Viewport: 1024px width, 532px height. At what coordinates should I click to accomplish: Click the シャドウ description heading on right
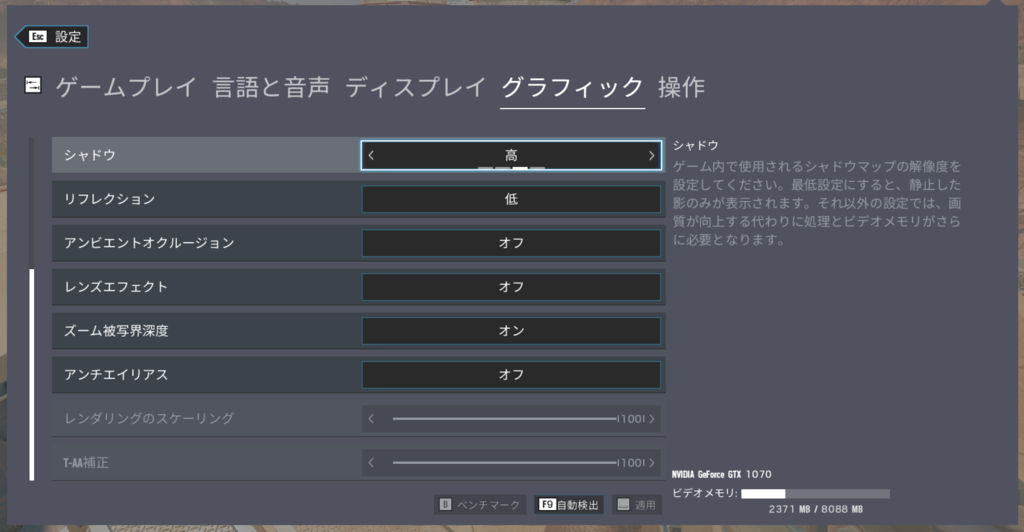coord(696,145)
